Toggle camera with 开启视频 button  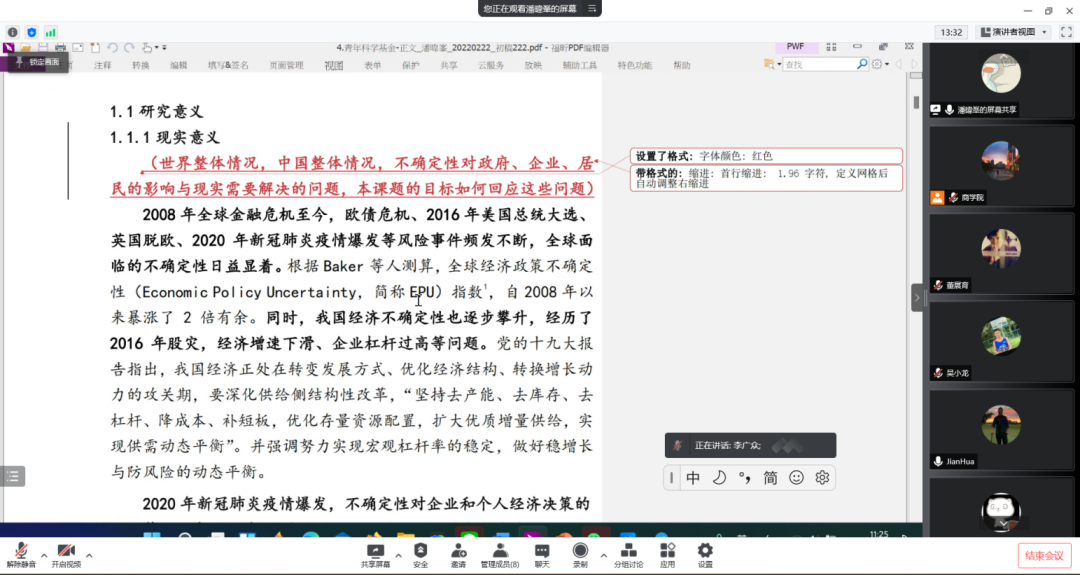[66, 552]
